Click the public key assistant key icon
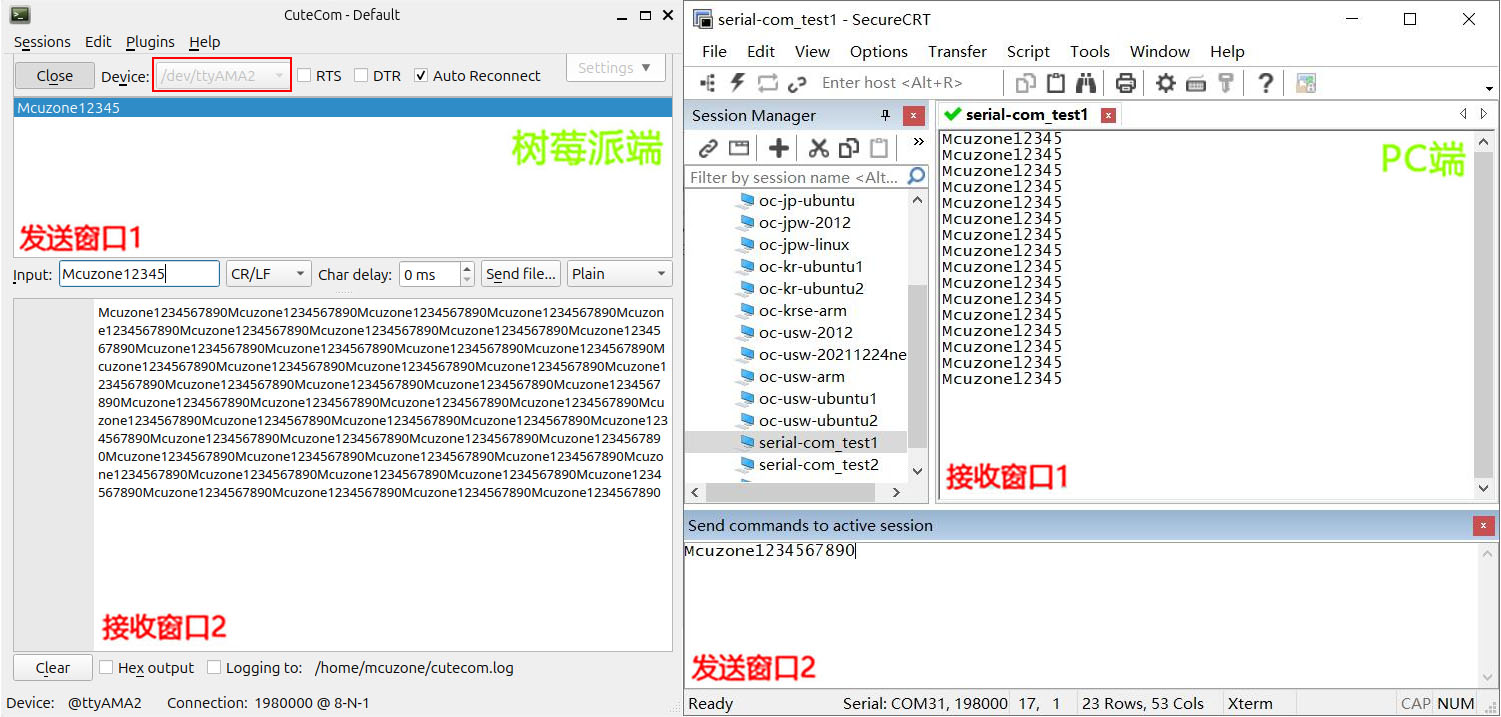This screenshot has height=717, width=1501. 1225,83
